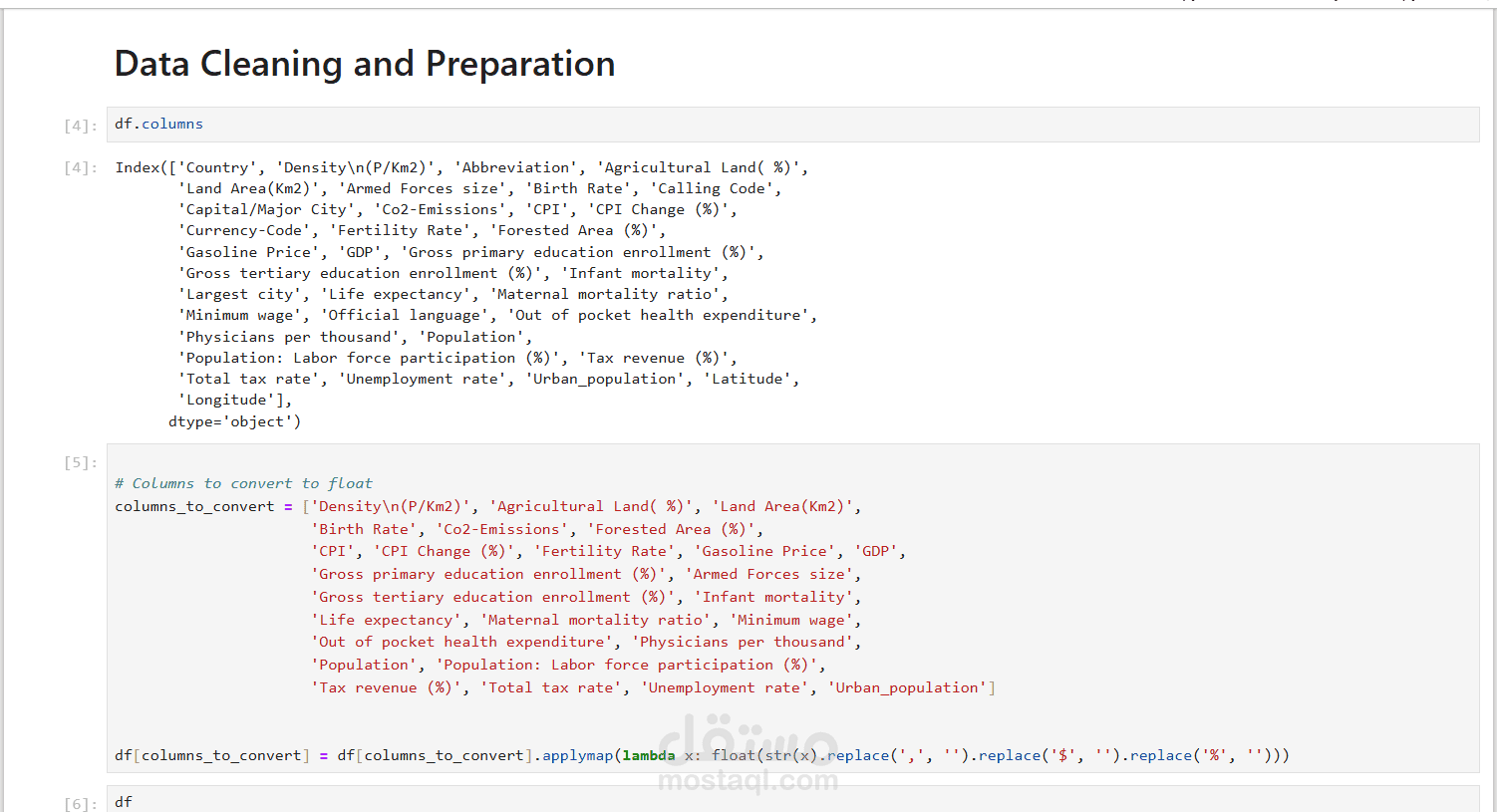Click 'Official language' in the Index output
This screenshot has width=1497, height=812.
point(405,315)
